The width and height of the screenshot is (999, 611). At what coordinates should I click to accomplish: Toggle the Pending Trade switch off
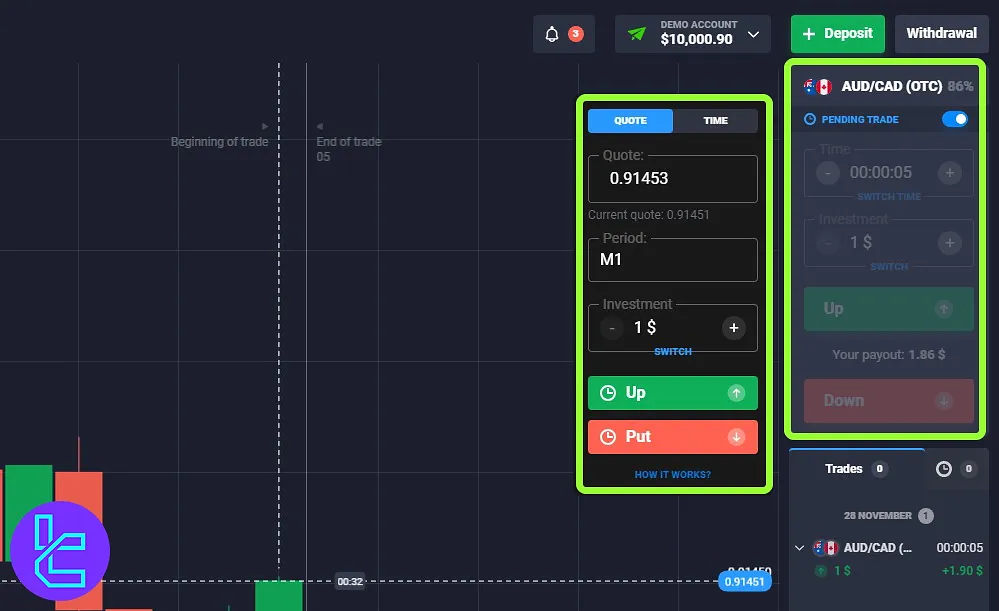954,119
